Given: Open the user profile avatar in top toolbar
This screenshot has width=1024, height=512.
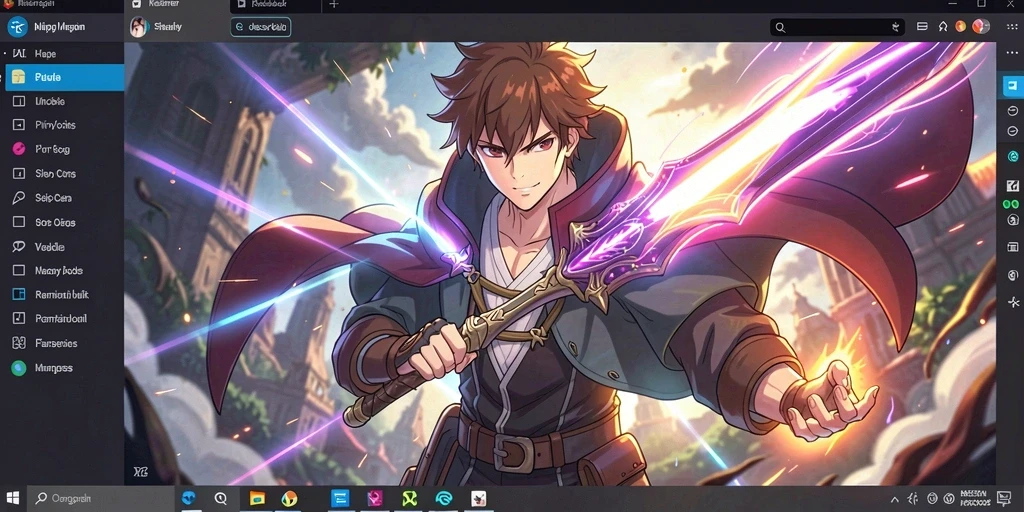Looking at the screenshot, I should [980, 27].
